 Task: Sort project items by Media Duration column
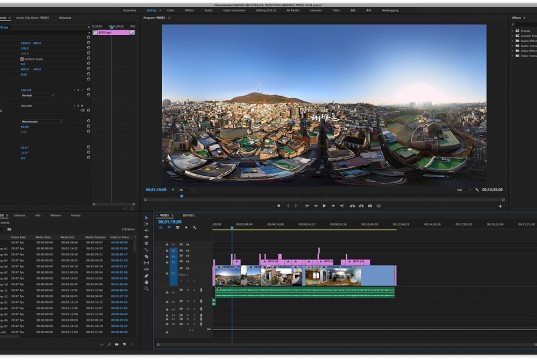point(96,237)
